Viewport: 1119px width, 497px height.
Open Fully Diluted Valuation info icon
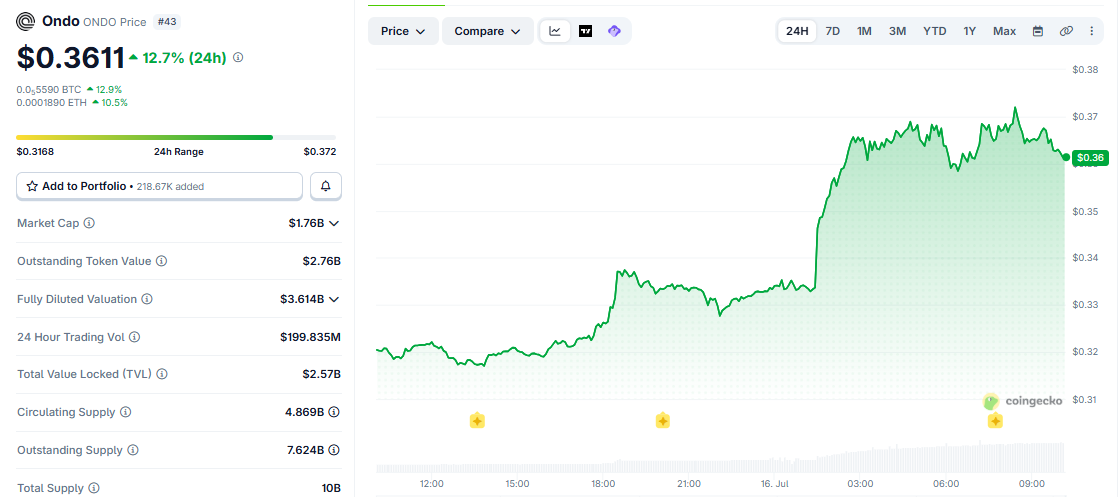point(147,299)
